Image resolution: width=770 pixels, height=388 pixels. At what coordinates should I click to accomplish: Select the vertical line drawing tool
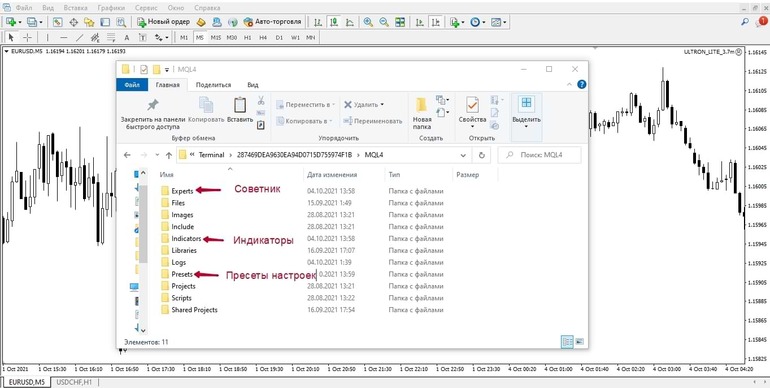[x=48, y=37]
